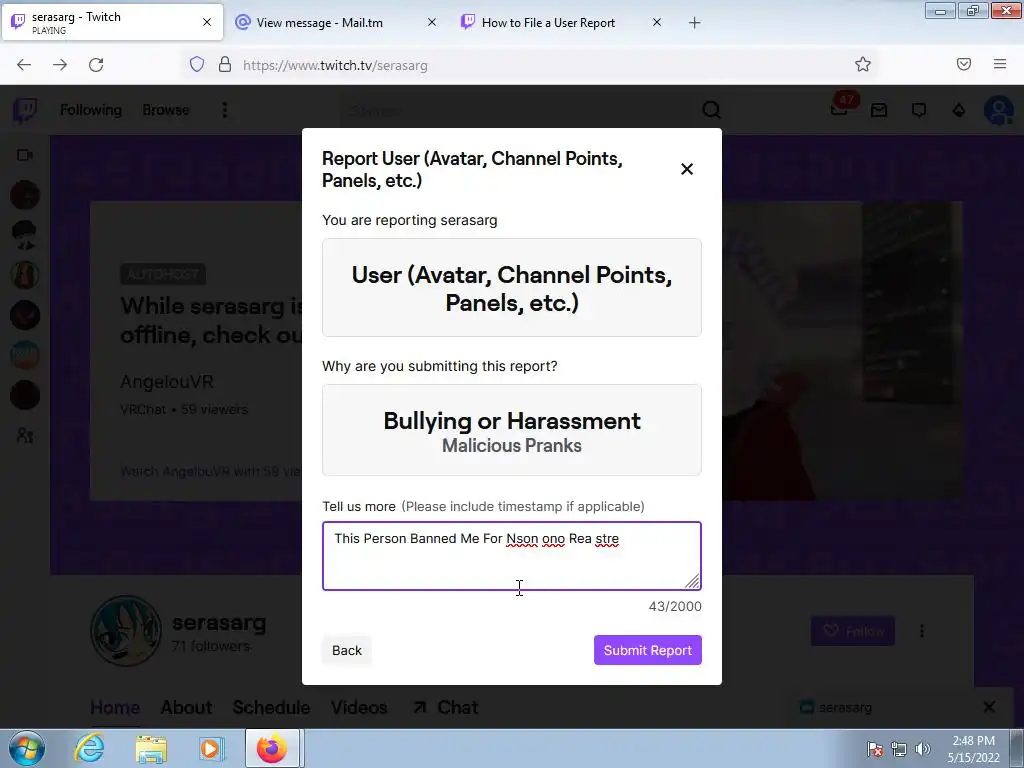Click the system tray volume speaker icon
This screenshot has width=1024, height=768.
(x=922, y=748)
